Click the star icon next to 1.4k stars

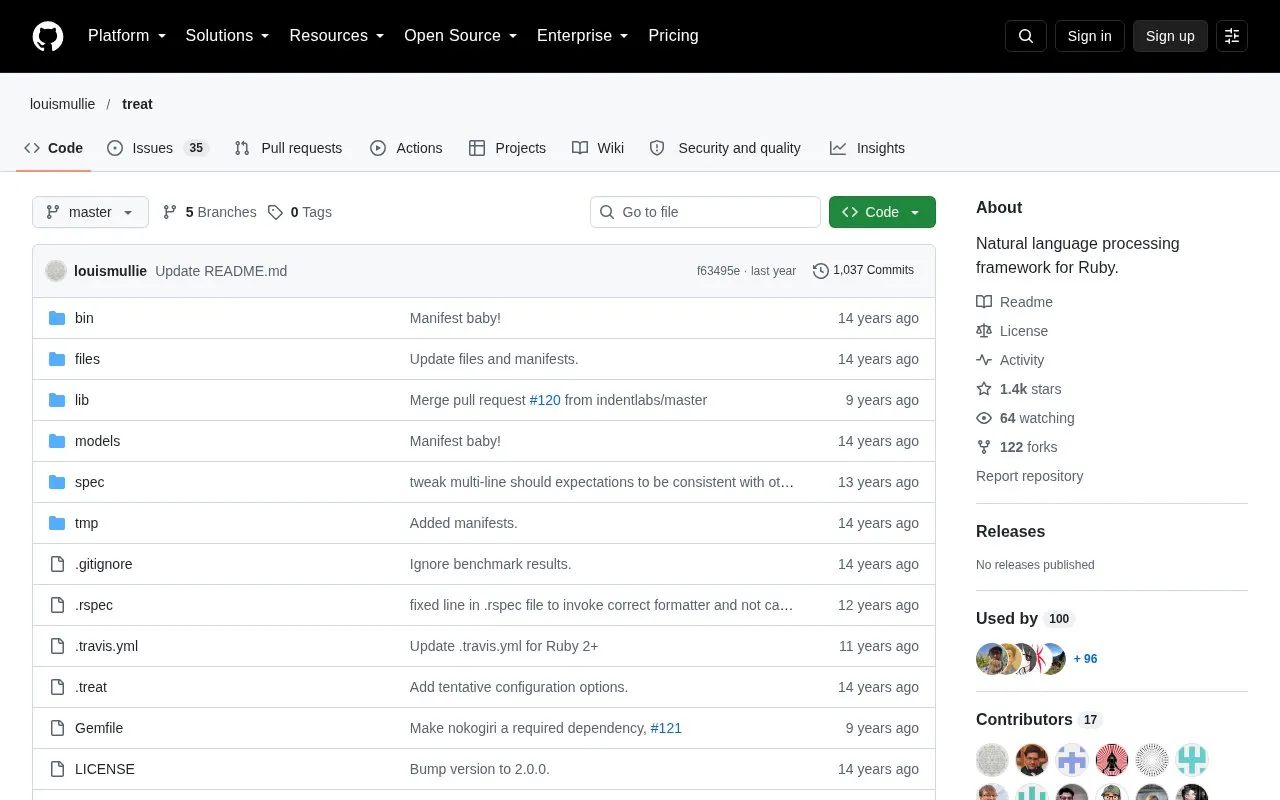(x=984, y=389)
